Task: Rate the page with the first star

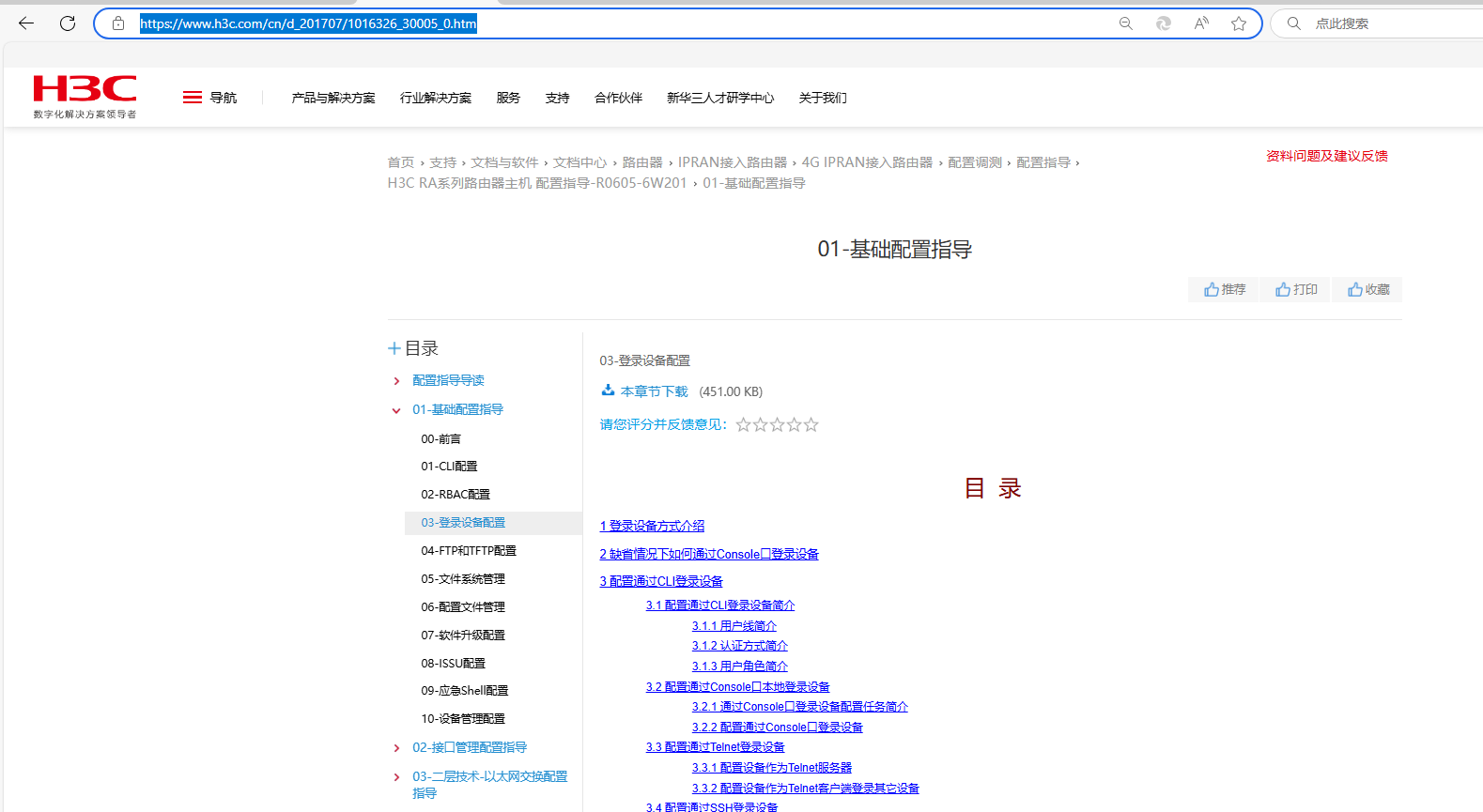Action: (744, 425)
